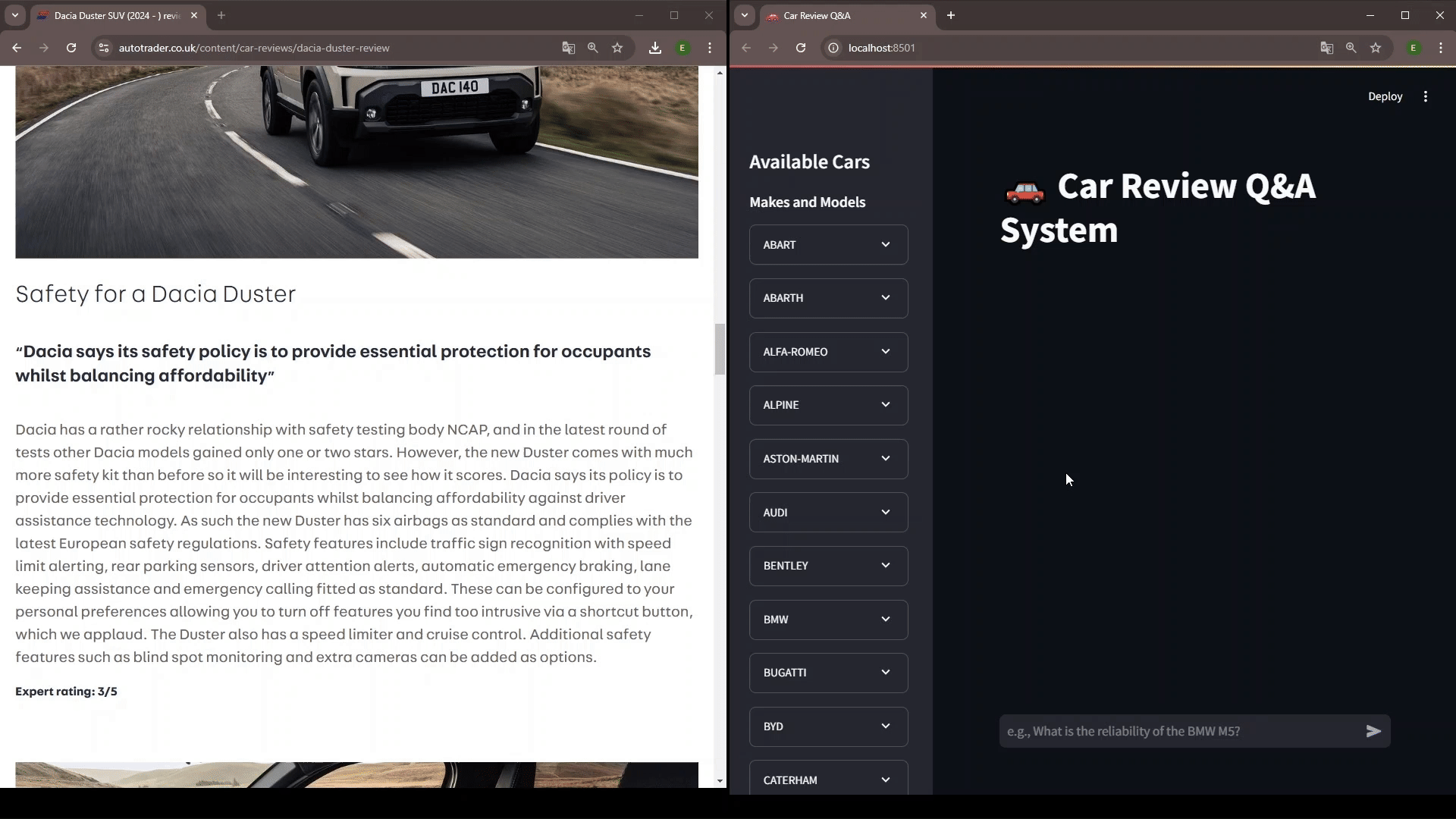This screenshot has height=819, width=1456.
Task: Select the Dacia Duster SUV review tab
Action: tap(118, 15)
